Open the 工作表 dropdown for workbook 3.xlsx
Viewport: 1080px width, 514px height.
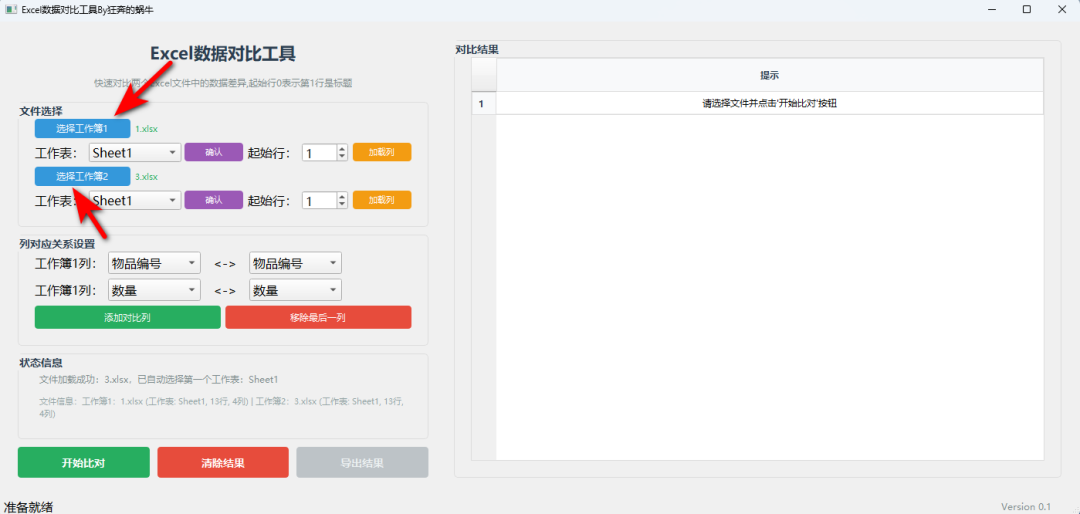point(135,201)
